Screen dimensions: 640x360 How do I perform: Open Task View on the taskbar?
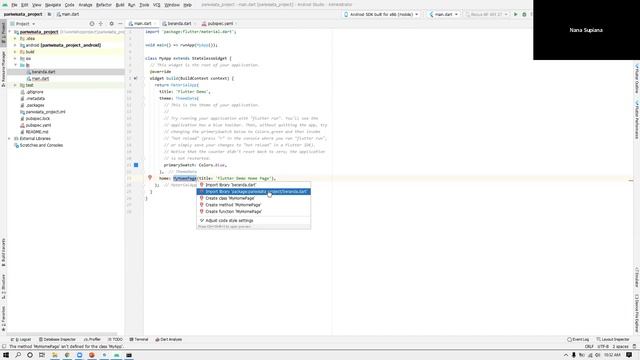click(42, 355)
